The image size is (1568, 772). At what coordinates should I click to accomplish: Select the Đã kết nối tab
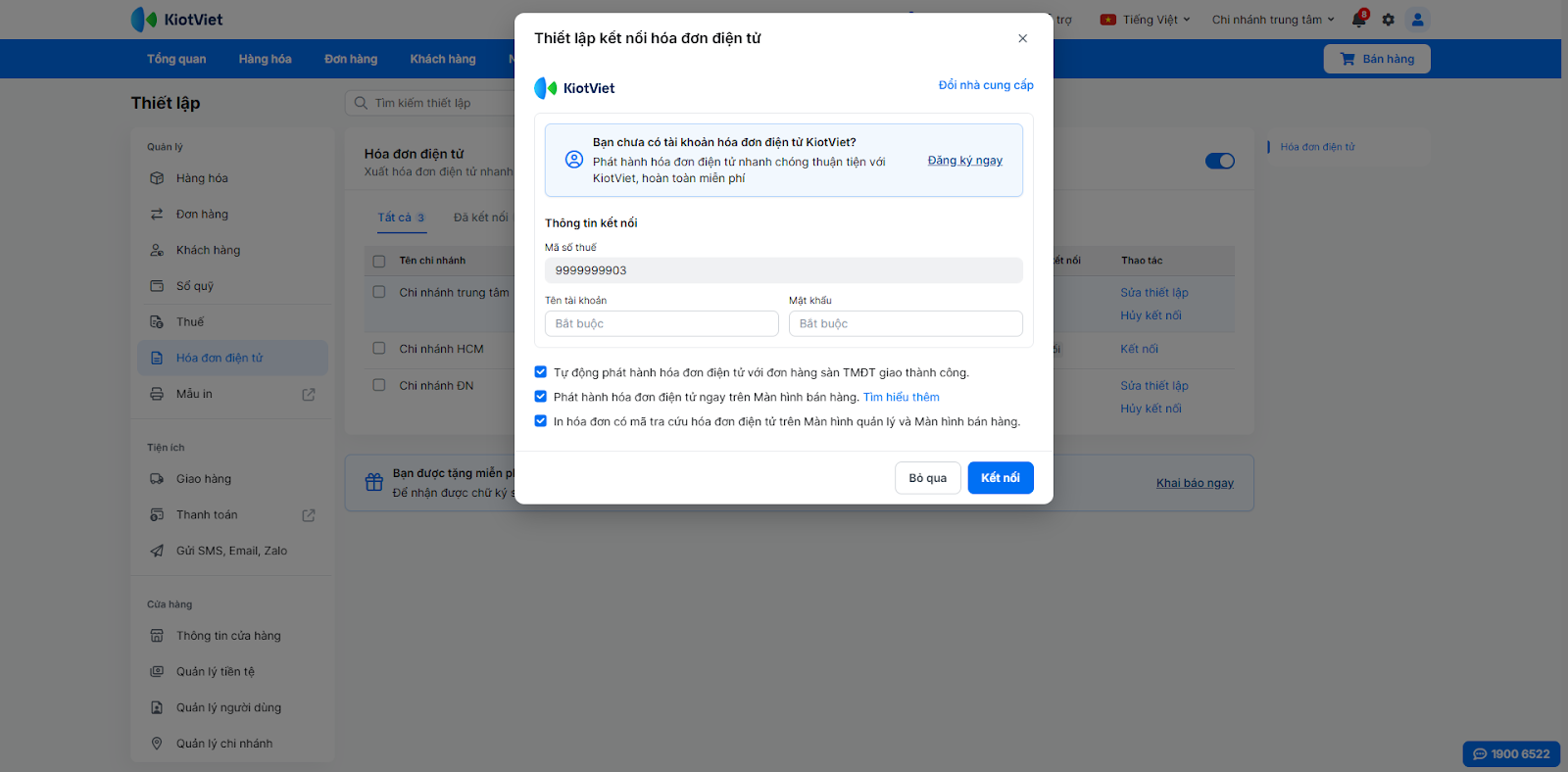pyautogui.click(x=480, y=217)
